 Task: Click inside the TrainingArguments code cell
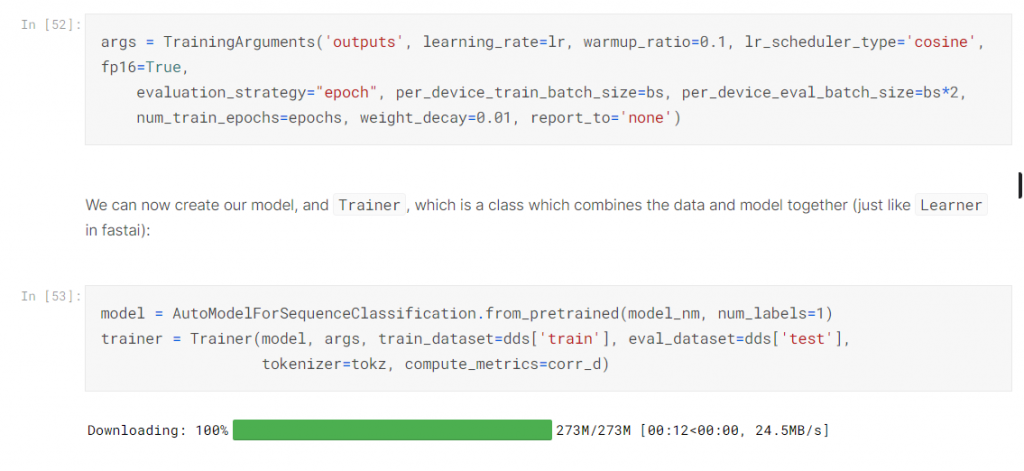tap(548, 79)
